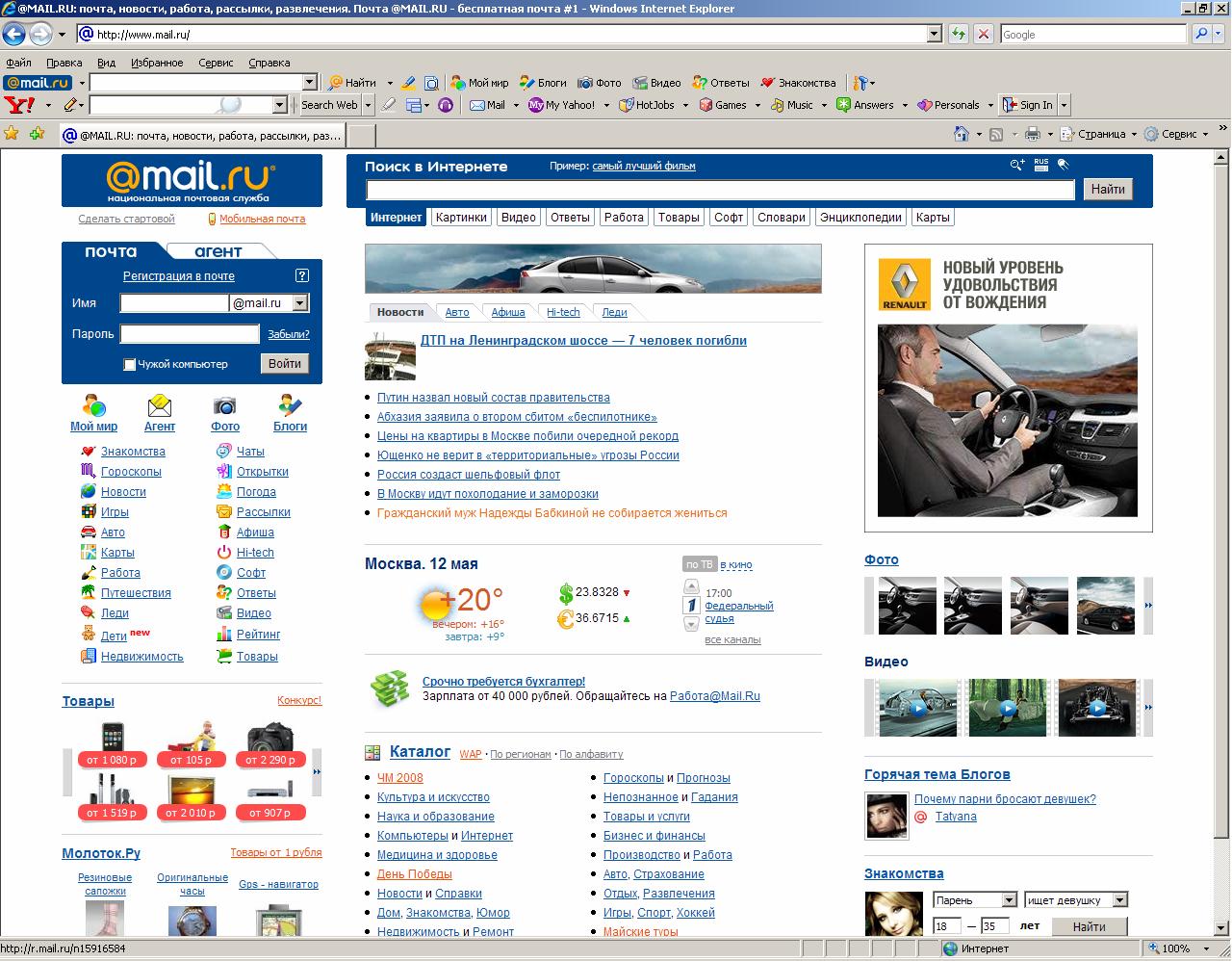Click the magnifier beside the Google search box
This screenshot has height=961, width=1232.
[x=1201, y=35]
